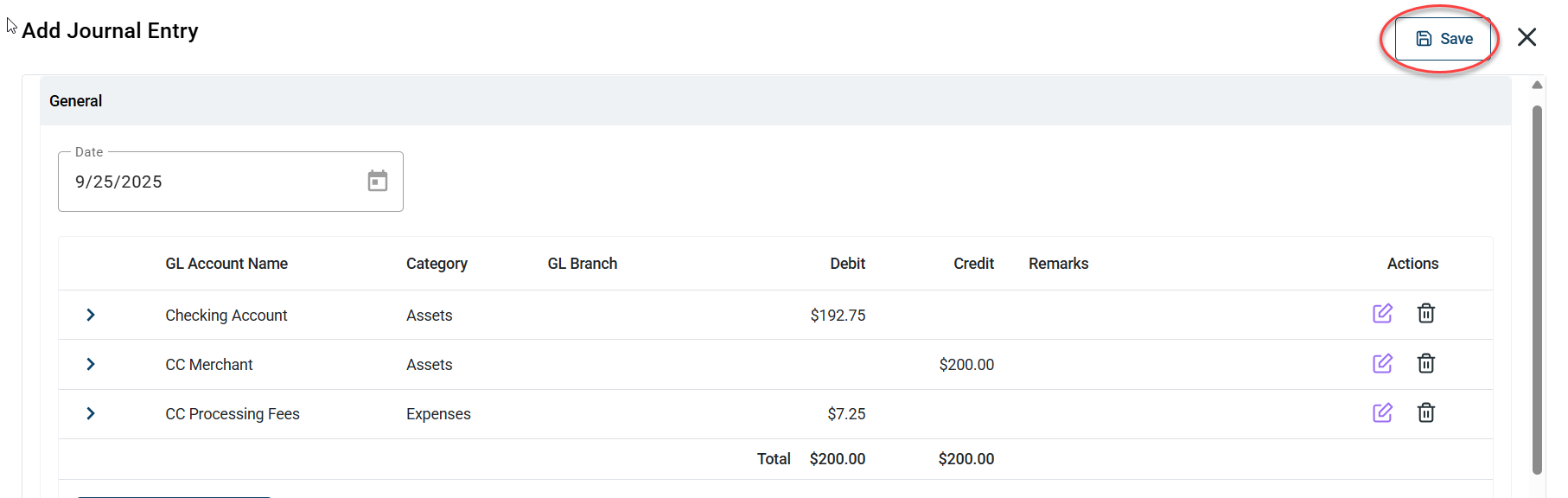This screenshot has width=1568, height=498.
Task: Open the date calendar picker icon
Action: tap(378, 180)
